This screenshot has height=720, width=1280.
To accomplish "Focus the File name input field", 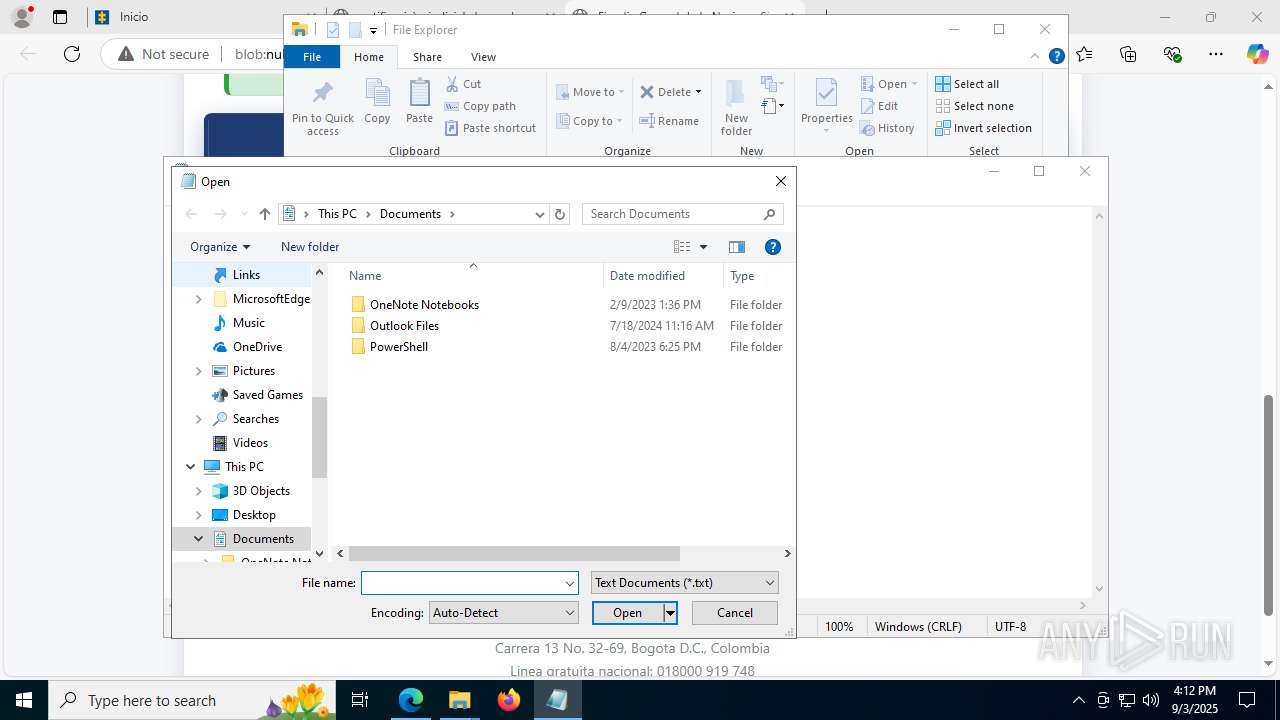I will [x=461, y=583].
